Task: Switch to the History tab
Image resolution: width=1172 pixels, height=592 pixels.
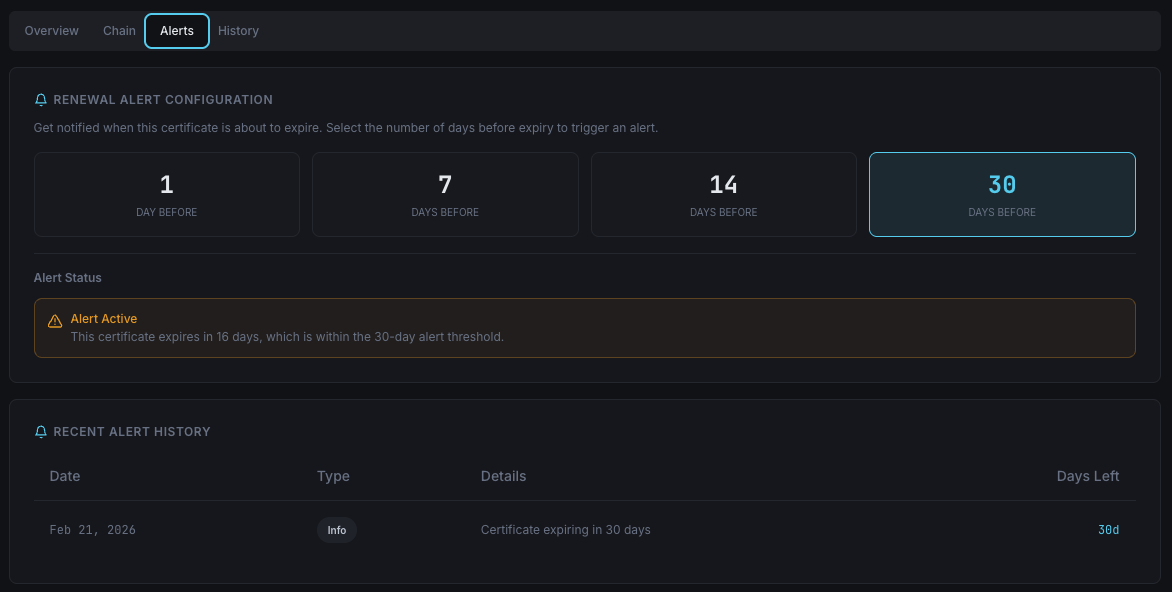Action: [238, 30]
